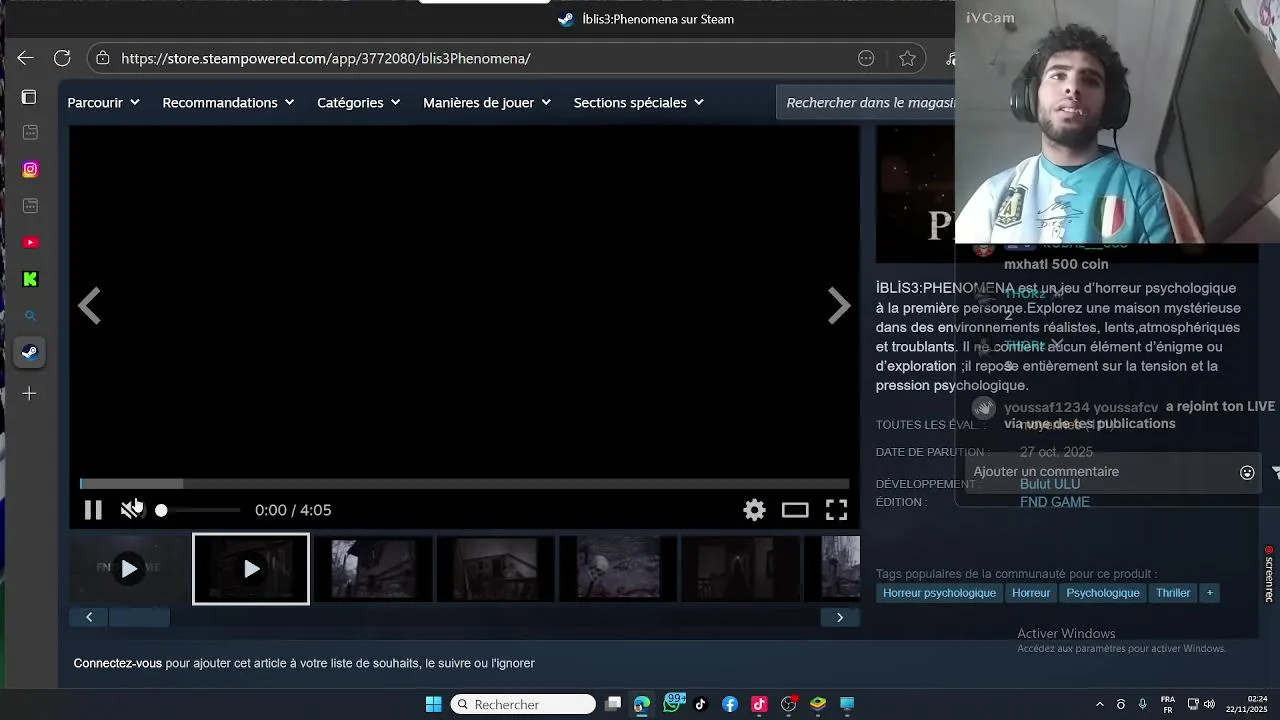
Task: Adjust the video volume slider
Action: click(198, 510)
